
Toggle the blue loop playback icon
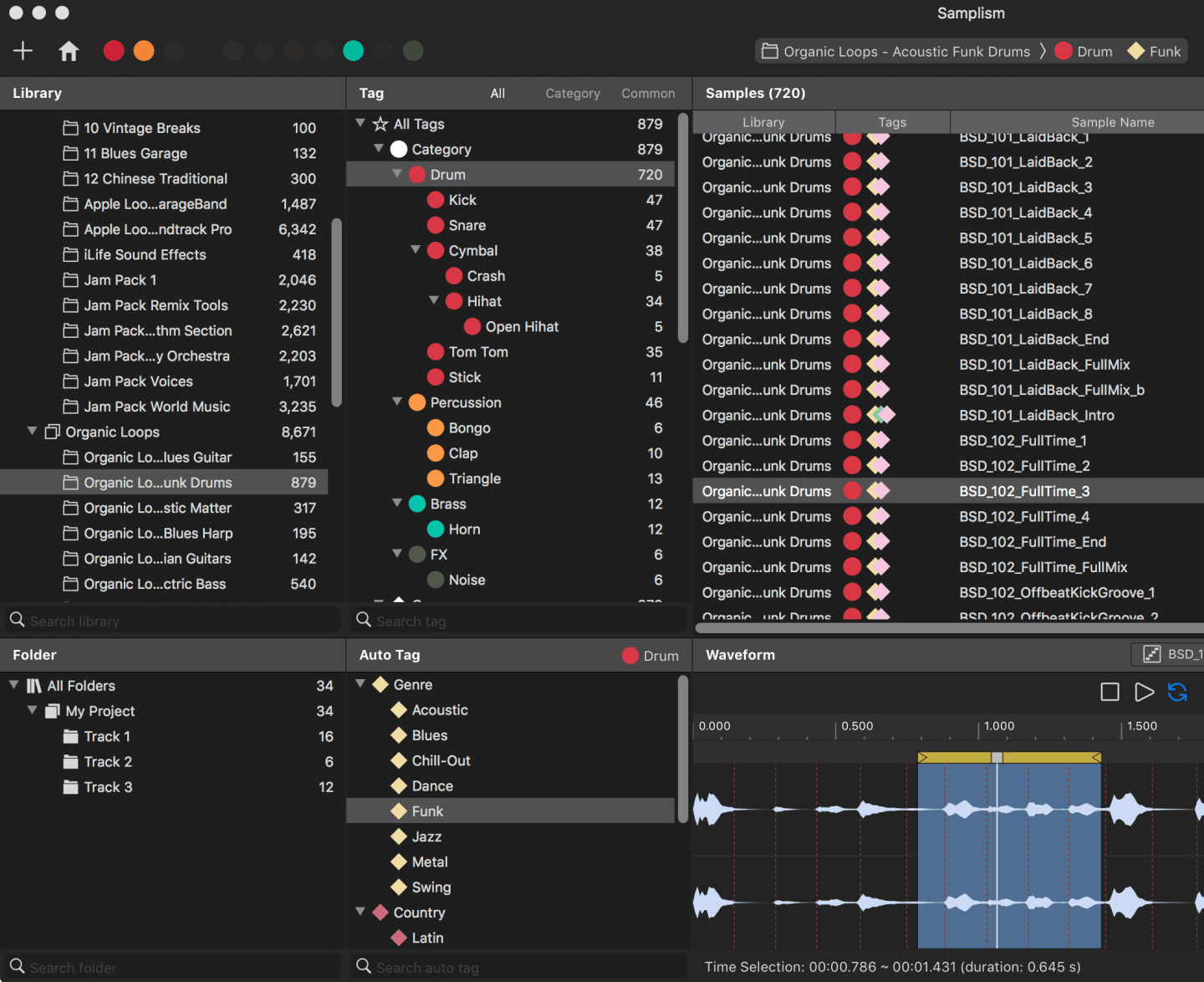pyautogui.click(x=1177, y=692)
